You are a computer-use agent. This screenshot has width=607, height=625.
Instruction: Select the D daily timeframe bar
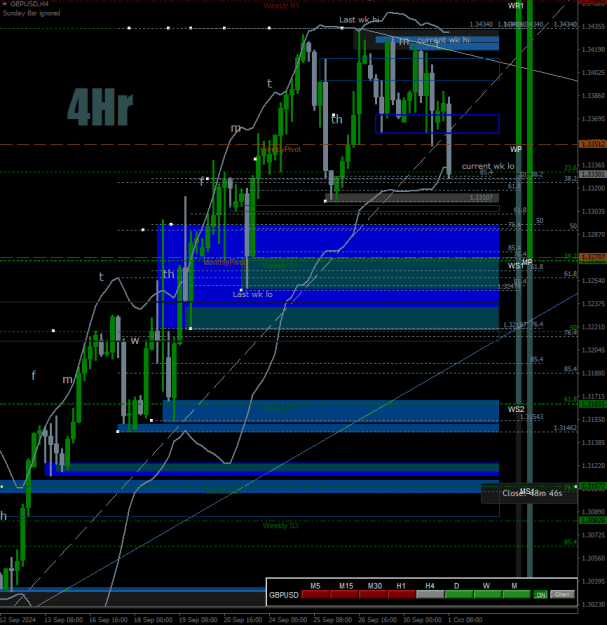coord(459,595)
